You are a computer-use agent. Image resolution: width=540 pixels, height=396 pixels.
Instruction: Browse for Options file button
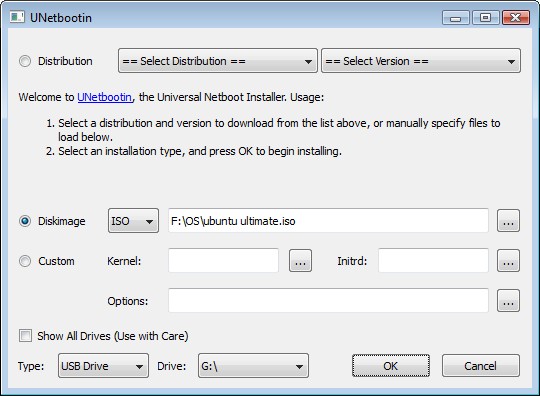pos(508,301)
